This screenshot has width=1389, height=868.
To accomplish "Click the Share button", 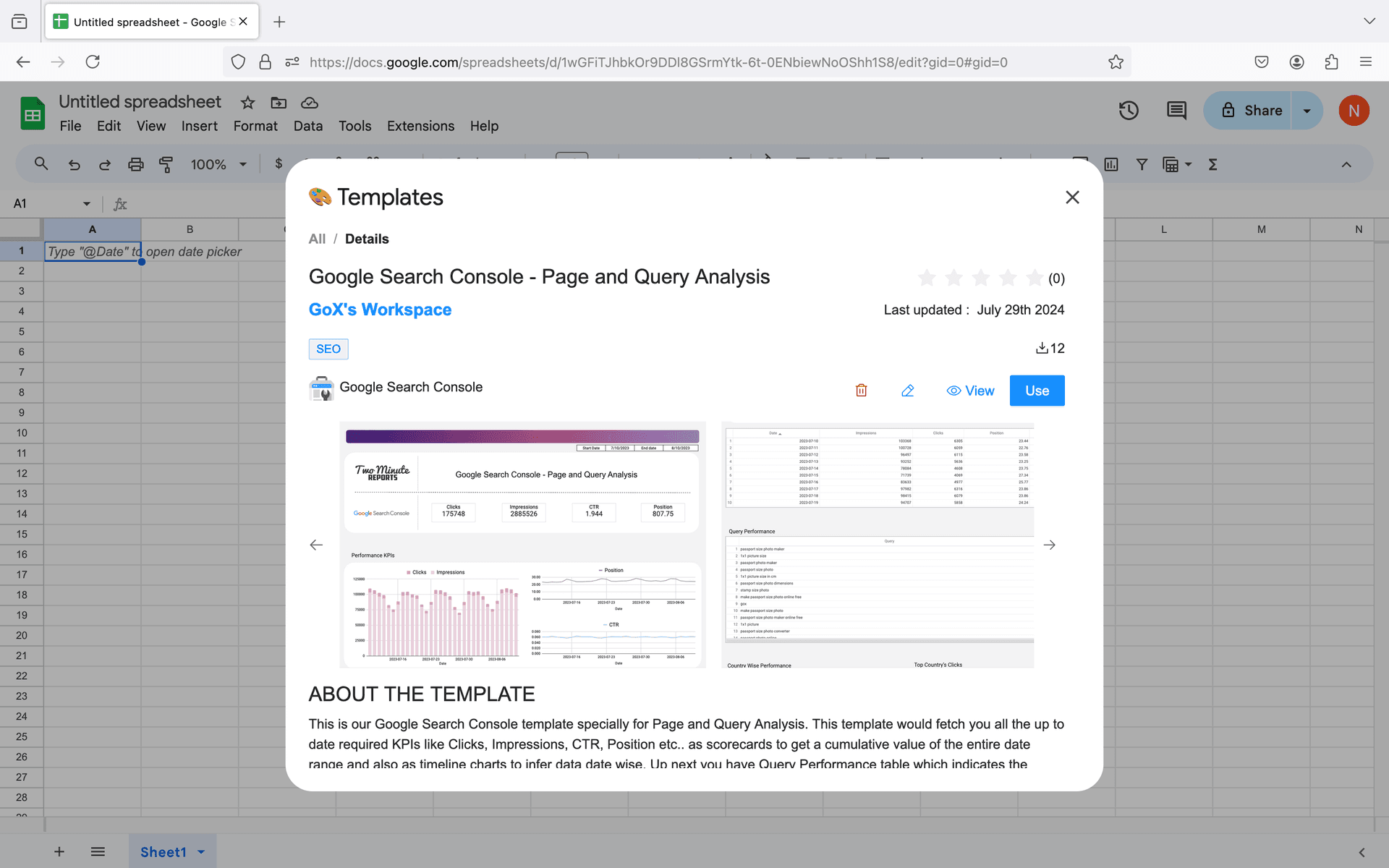I will pyautogui.click(x=1248, y=111).
